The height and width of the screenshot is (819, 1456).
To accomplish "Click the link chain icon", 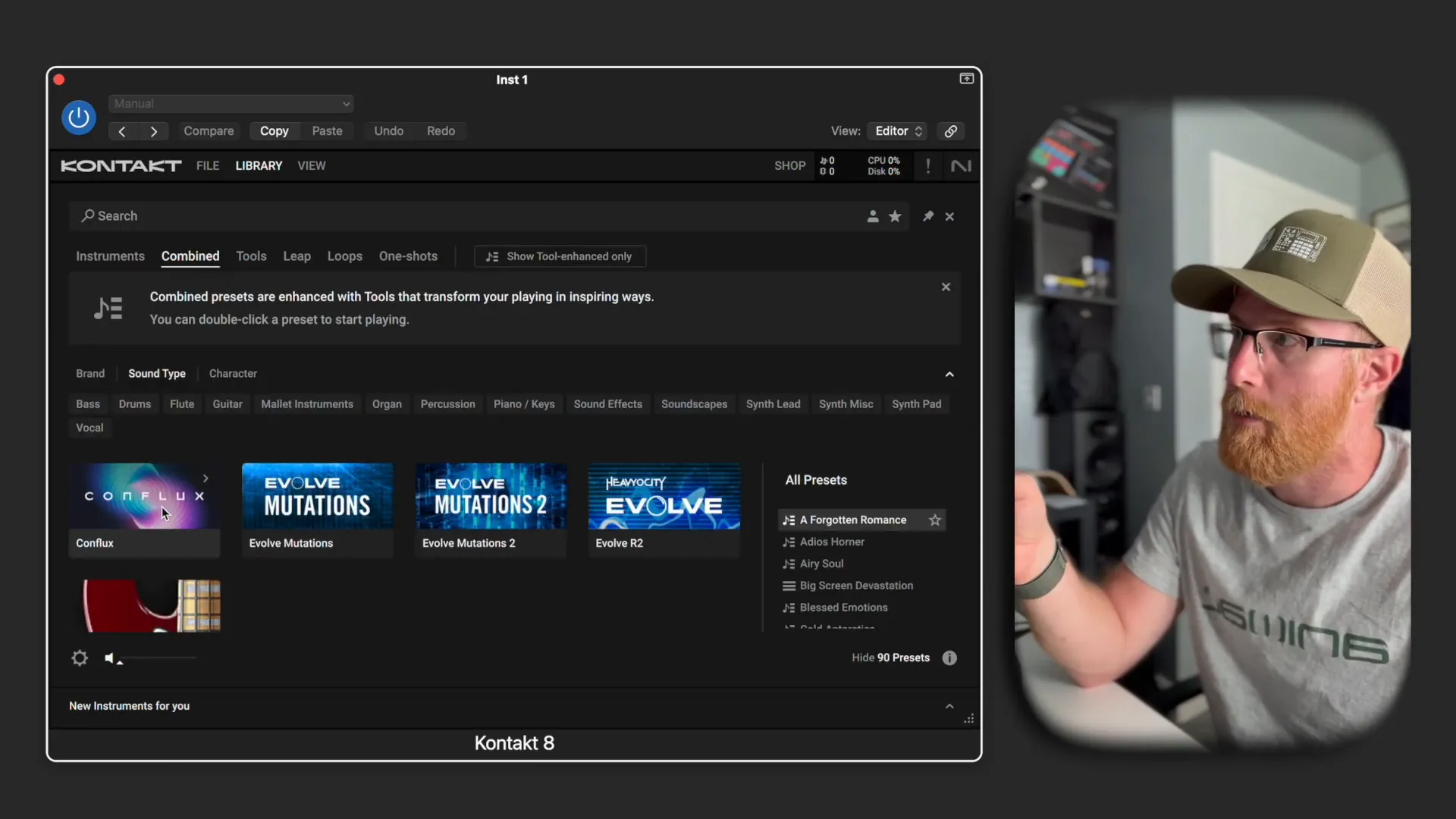I will tap(950, 131).
